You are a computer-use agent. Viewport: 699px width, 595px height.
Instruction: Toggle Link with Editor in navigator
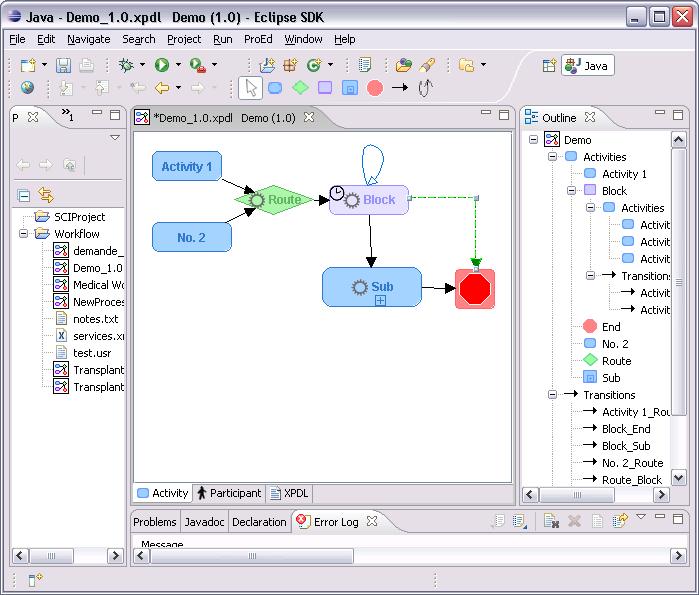[x=45, y=195]
